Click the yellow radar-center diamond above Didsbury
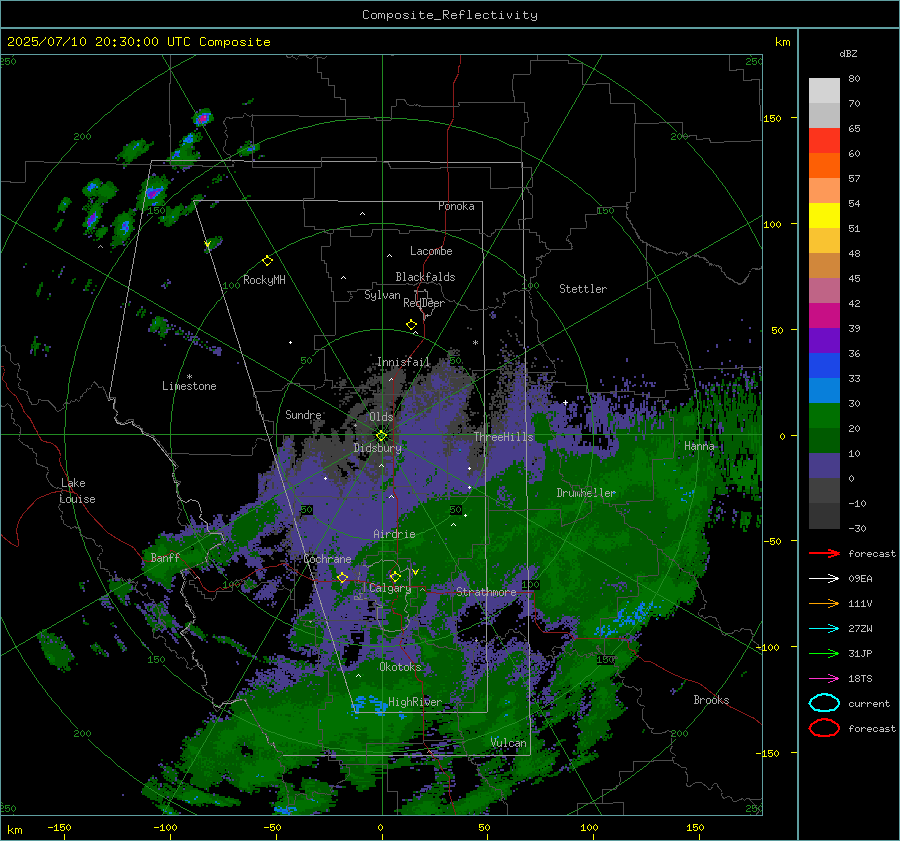Image resolution: width=900 pixels, height=841 pixels. click(x=381, y=436)
